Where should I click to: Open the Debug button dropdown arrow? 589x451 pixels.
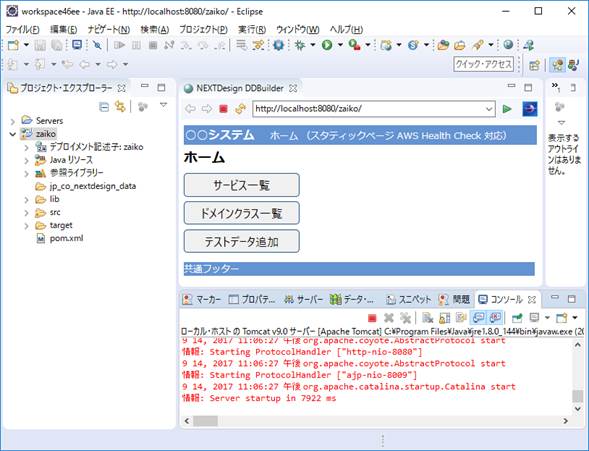point(313,45)
